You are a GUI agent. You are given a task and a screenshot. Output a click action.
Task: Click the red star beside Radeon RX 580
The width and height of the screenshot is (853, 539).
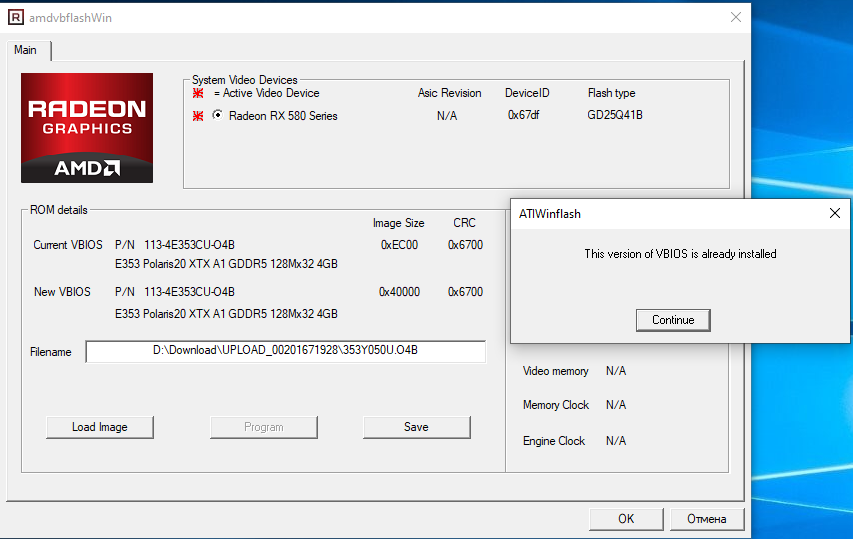pyautogui.click(x=198, y=115)
